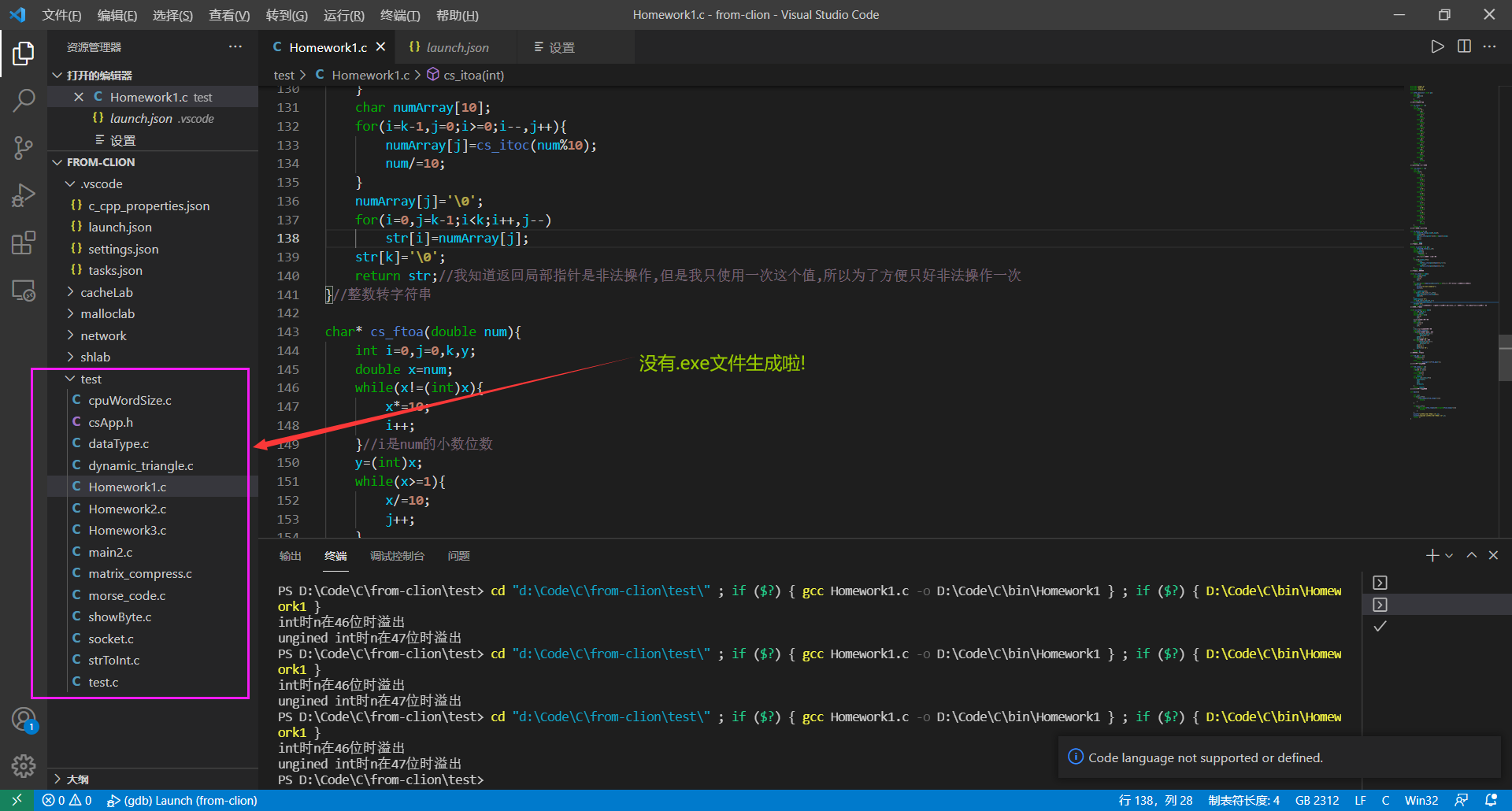Open the Manage gear icon
The width and height of the screenshot is (1512, 811).
point(24,765)
